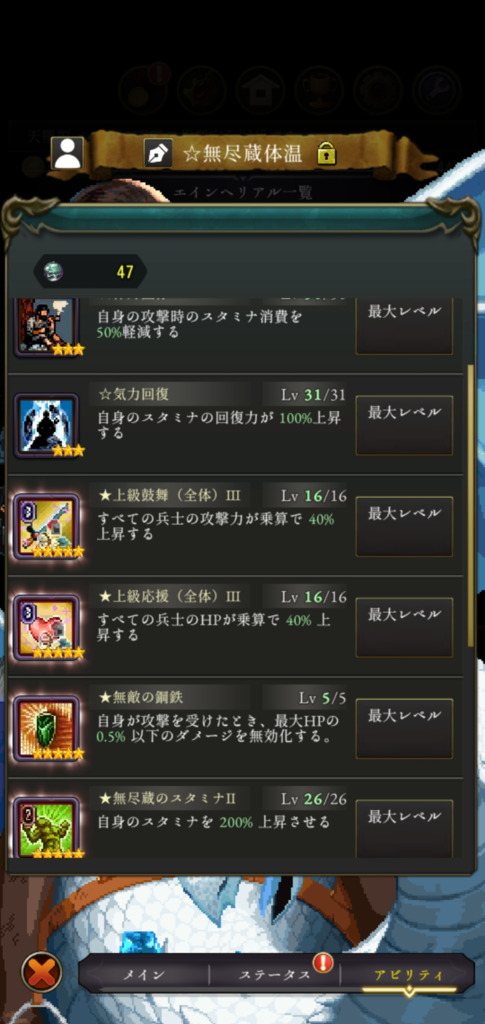This screenshot has width=485, height=1024.
Task: Switch to the メイン tab
Action: (144, 975)
